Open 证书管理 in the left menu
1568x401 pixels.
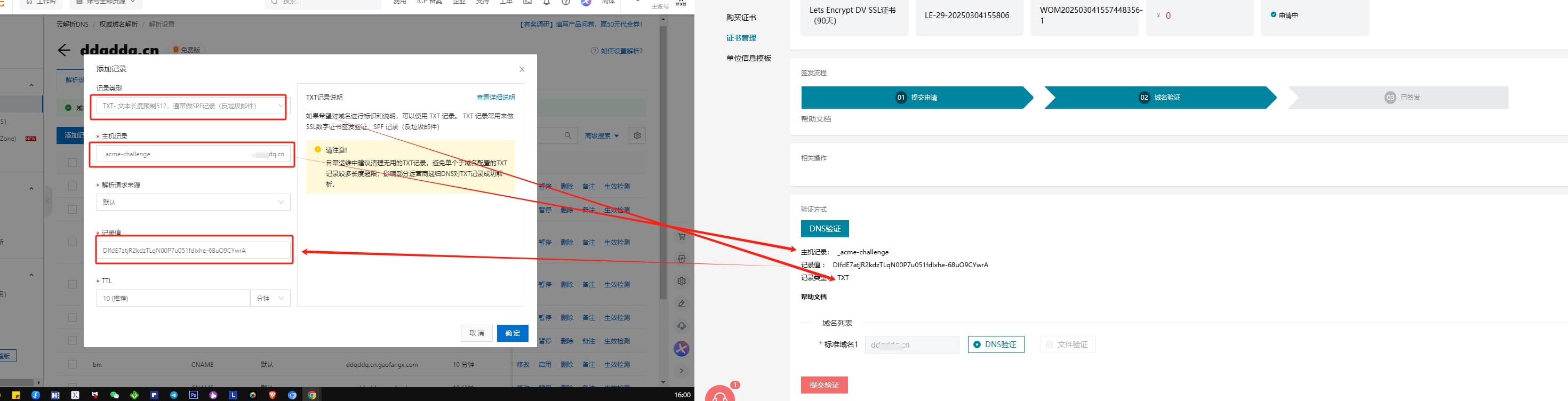point(741,38)
